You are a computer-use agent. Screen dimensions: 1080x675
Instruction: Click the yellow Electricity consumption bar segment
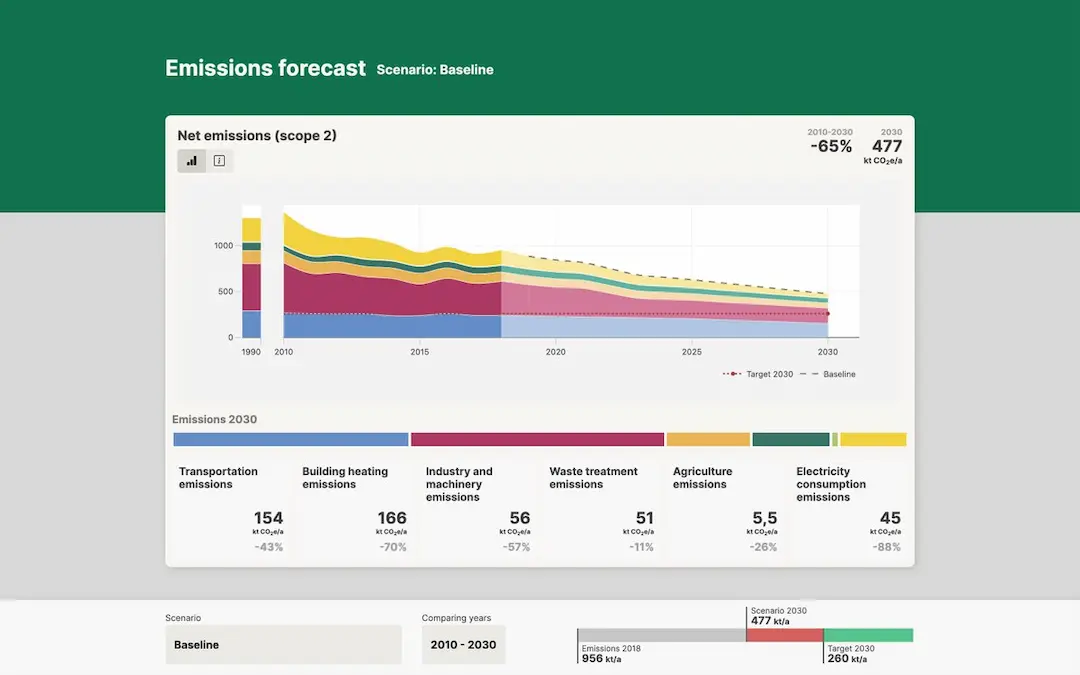872,439
